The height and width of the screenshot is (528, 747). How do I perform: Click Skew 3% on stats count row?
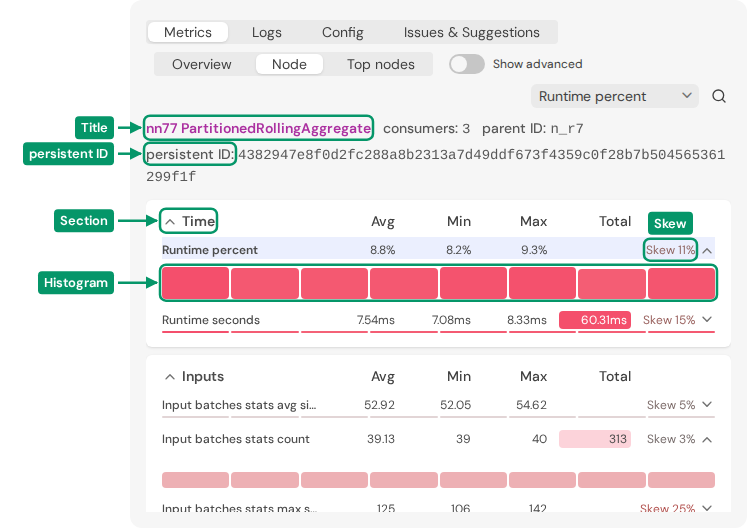[x=671, y=439]
